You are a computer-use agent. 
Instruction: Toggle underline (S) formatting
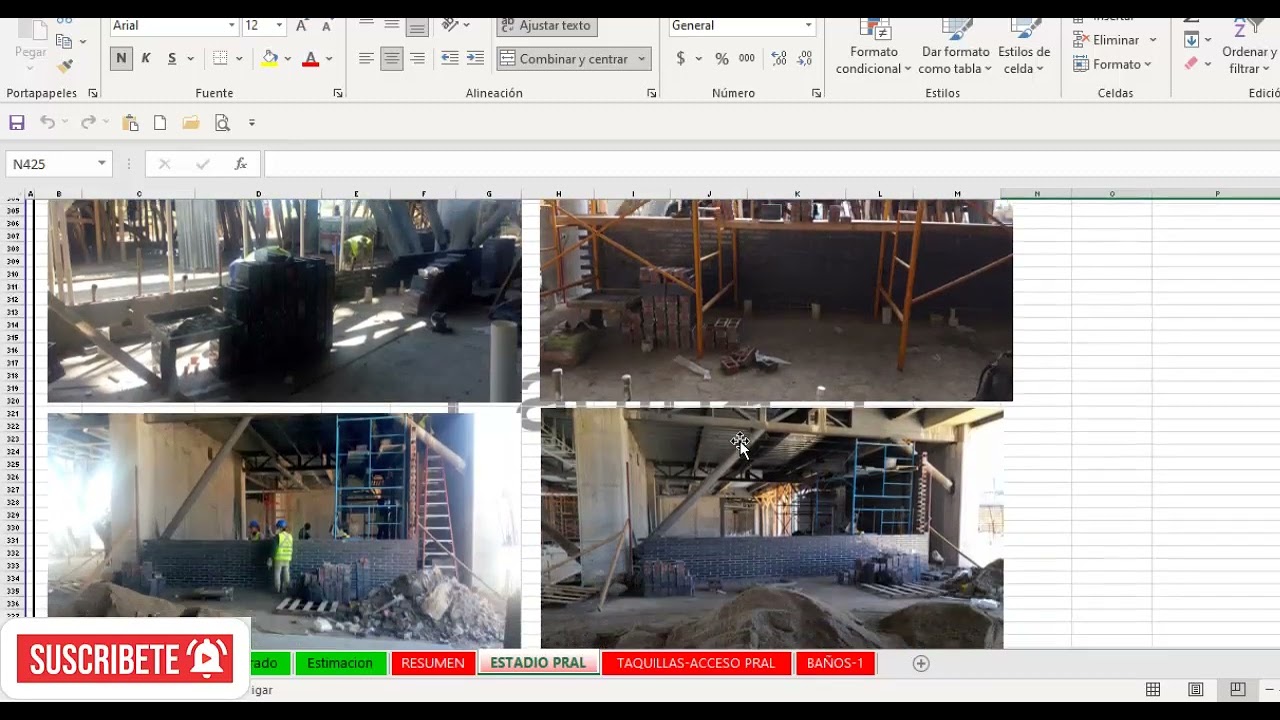click(172, 59)
